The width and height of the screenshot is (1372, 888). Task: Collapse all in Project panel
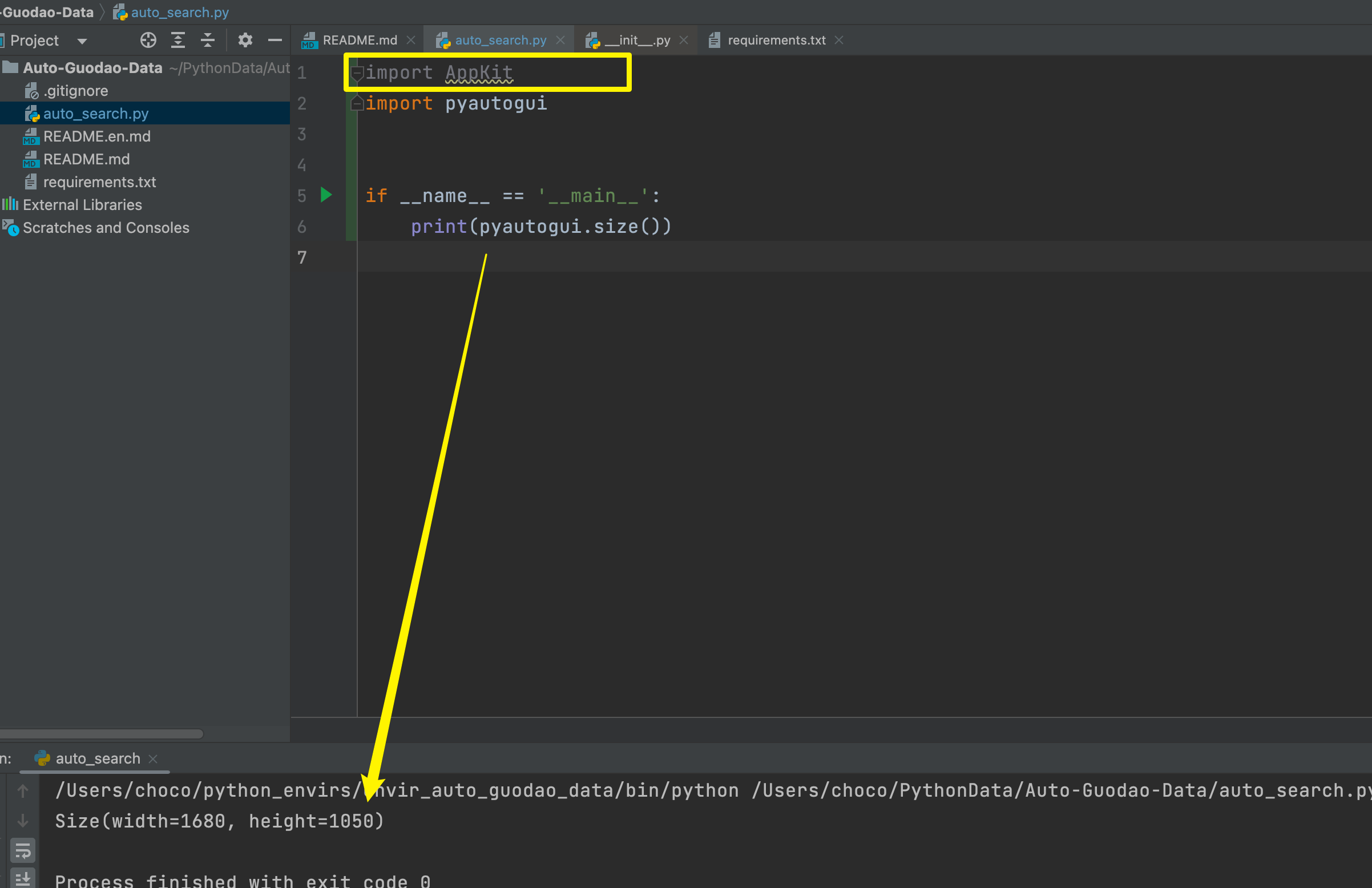(x=208, y=40)
